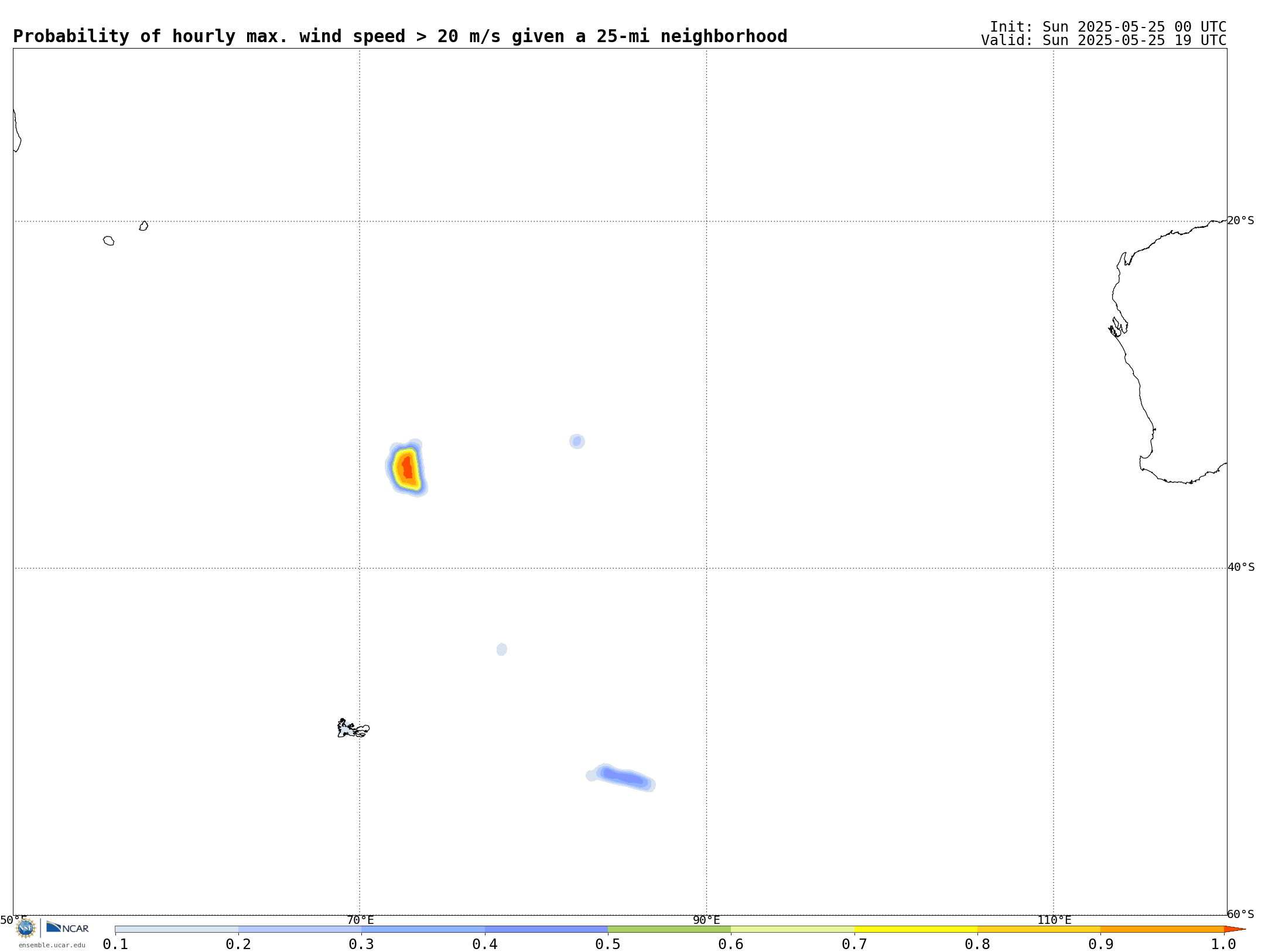This screenshot has height=952, width=1265.
Task: Click the 110°E longitude label
Action: point(1054,920)
